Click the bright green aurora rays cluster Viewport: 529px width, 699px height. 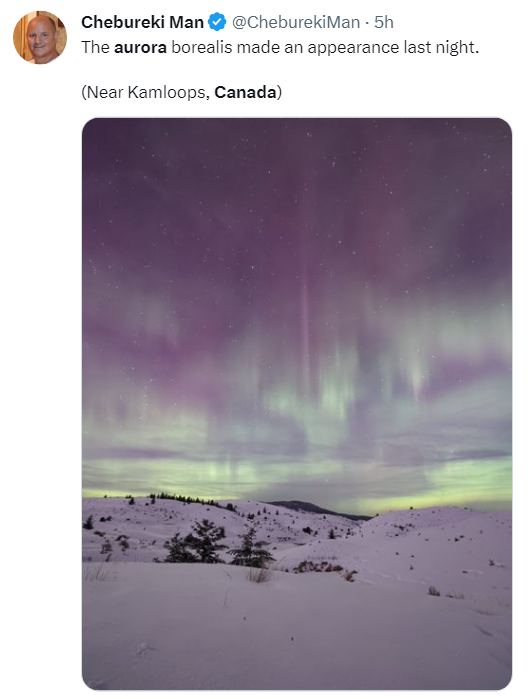[339, 379]
